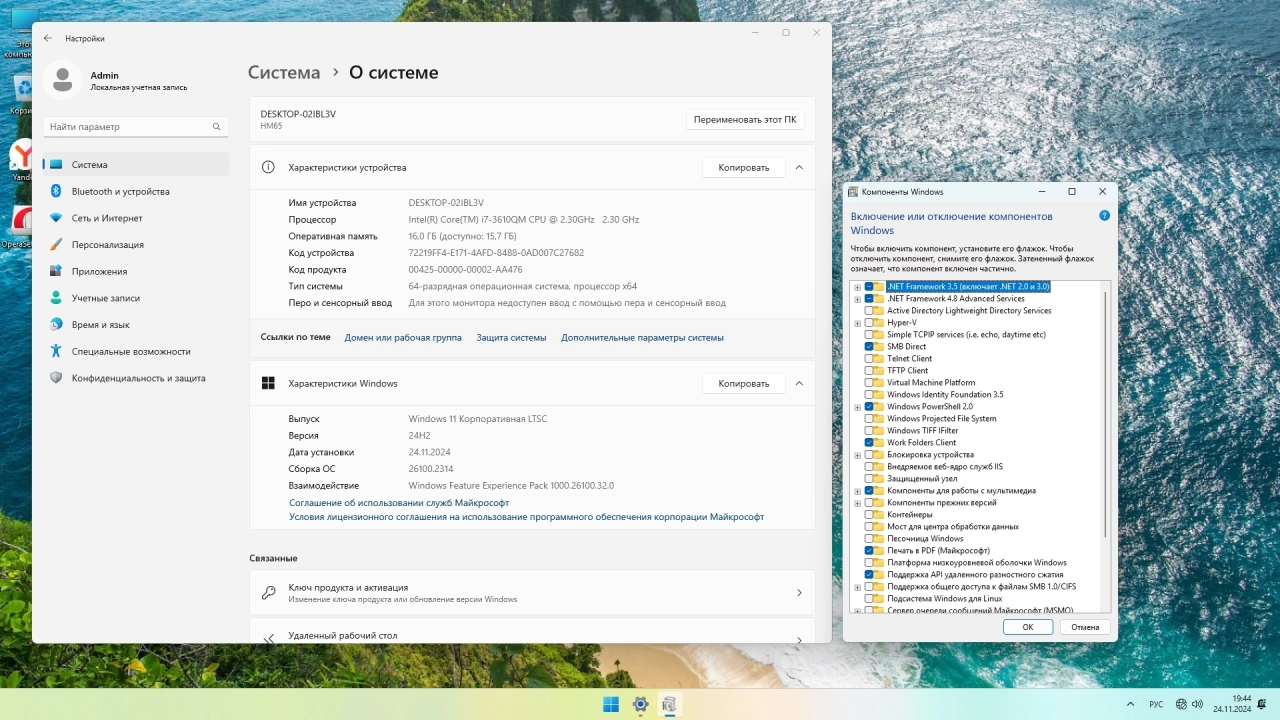Click the magnifier icon in settings search

point(216,127)
